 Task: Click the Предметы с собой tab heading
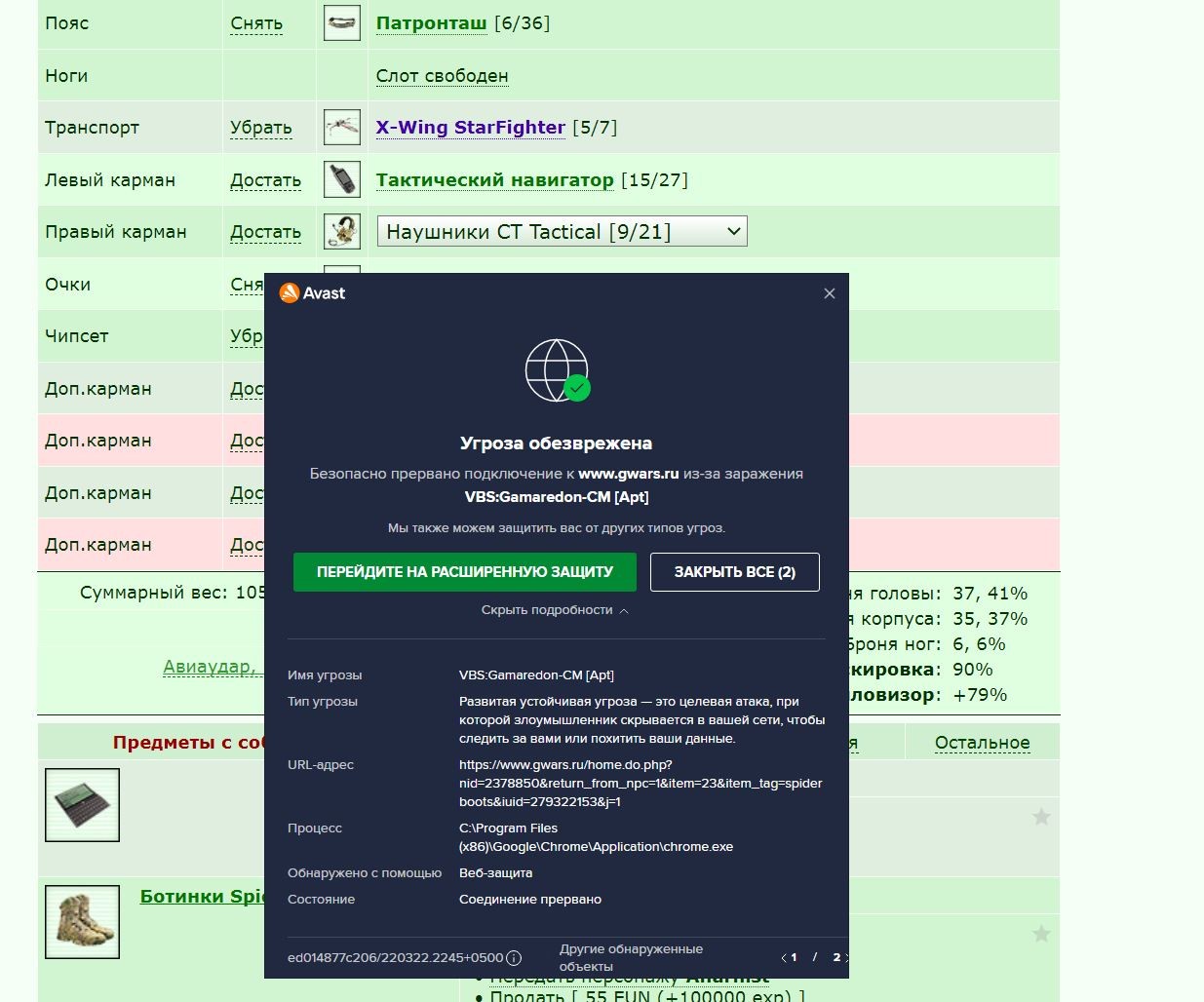[188, 743]
